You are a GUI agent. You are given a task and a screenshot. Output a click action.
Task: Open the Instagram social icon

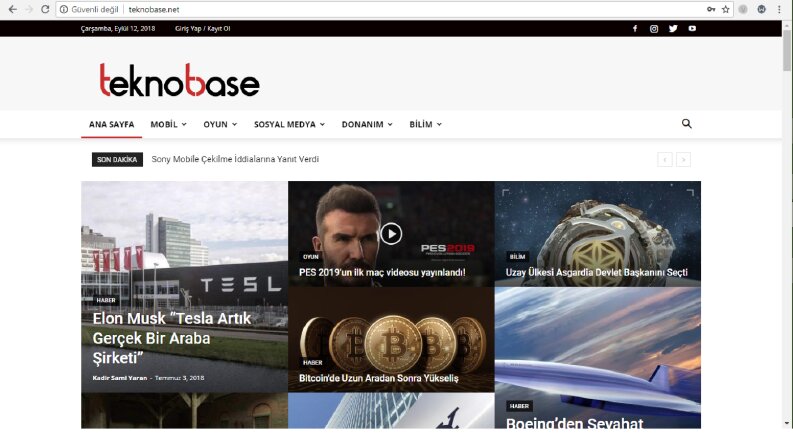654,29
